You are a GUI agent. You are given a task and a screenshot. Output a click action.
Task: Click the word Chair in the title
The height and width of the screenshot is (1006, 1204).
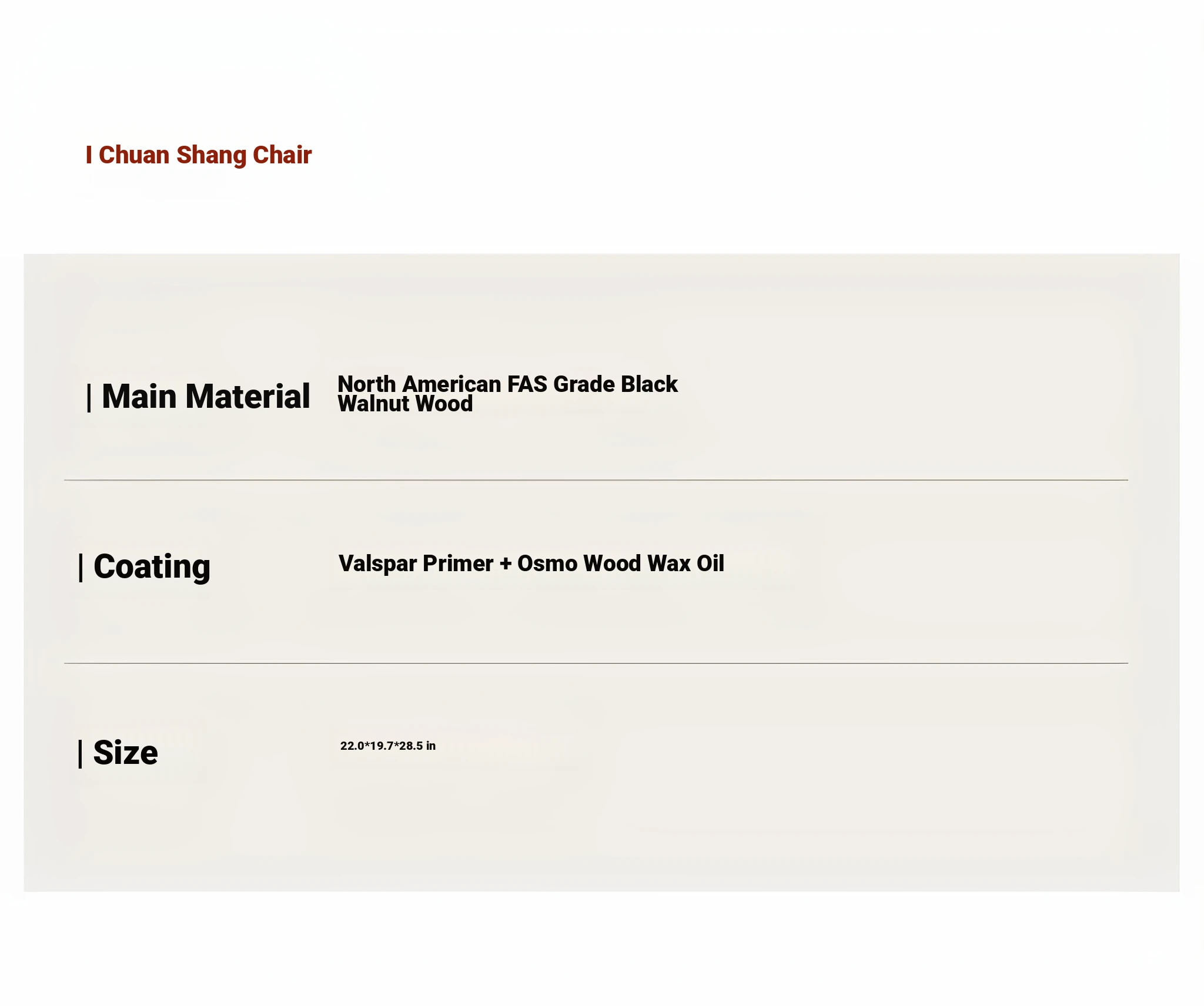pyautogui.click(x=282, y=155)
